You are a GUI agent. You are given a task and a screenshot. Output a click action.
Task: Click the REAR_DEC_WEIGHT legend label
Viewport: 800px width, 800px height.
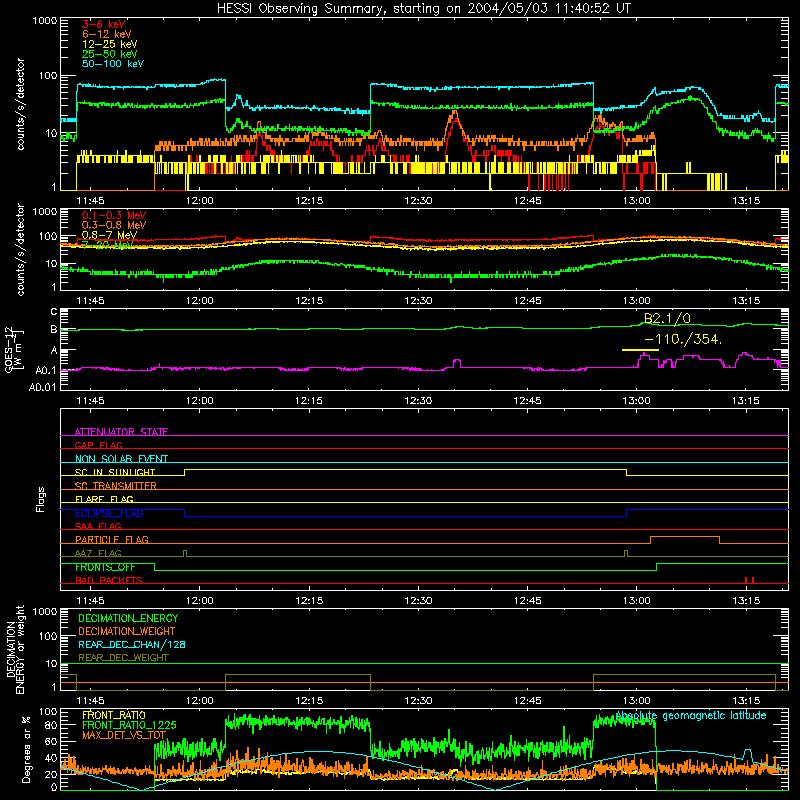pyautogui.click(x=123, y=658)
